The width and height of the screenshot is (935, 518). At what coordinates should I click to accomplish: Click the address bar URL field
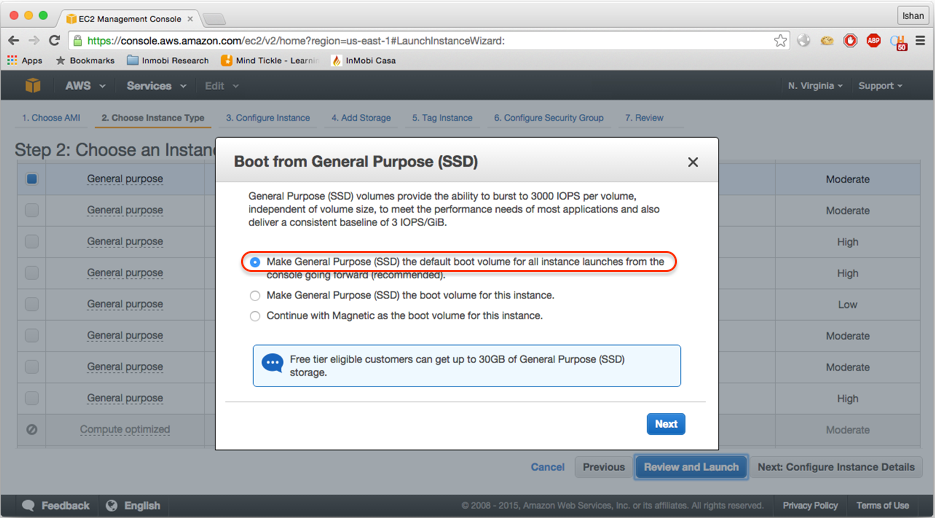(429, 41)
